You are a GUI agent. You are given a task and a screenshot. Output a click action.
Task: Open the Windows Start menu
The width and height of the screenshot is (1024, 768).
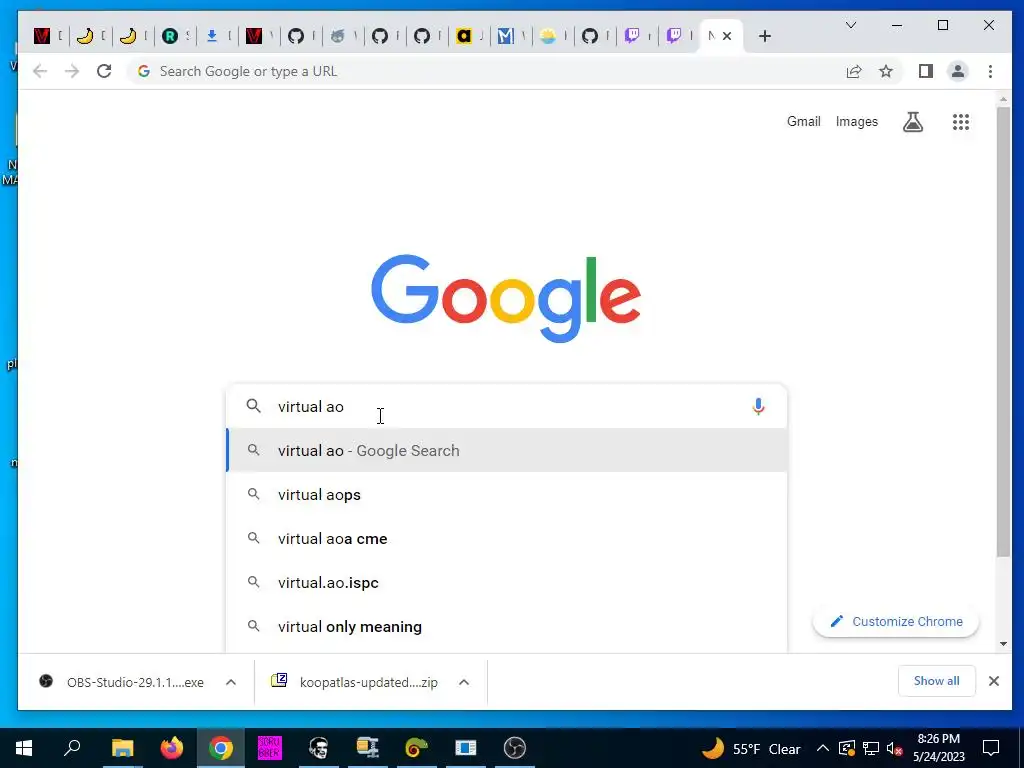[24, 748]
